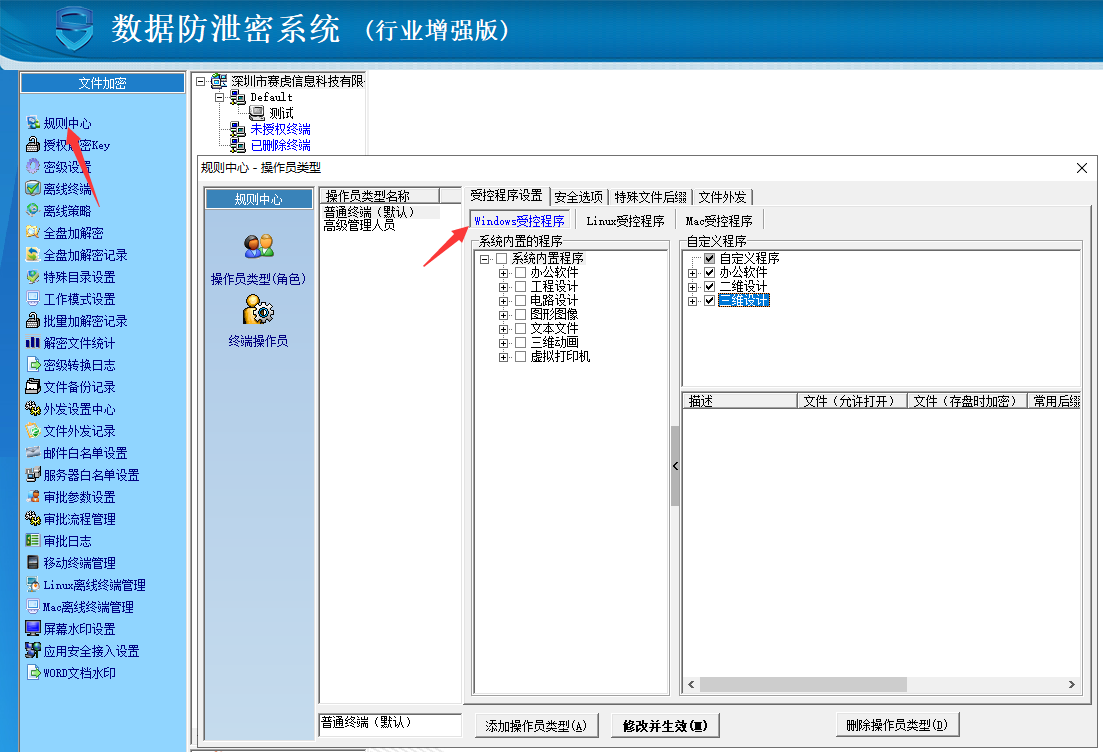Uncheck the 自定义程序 root checkbox

coord(710,258)
